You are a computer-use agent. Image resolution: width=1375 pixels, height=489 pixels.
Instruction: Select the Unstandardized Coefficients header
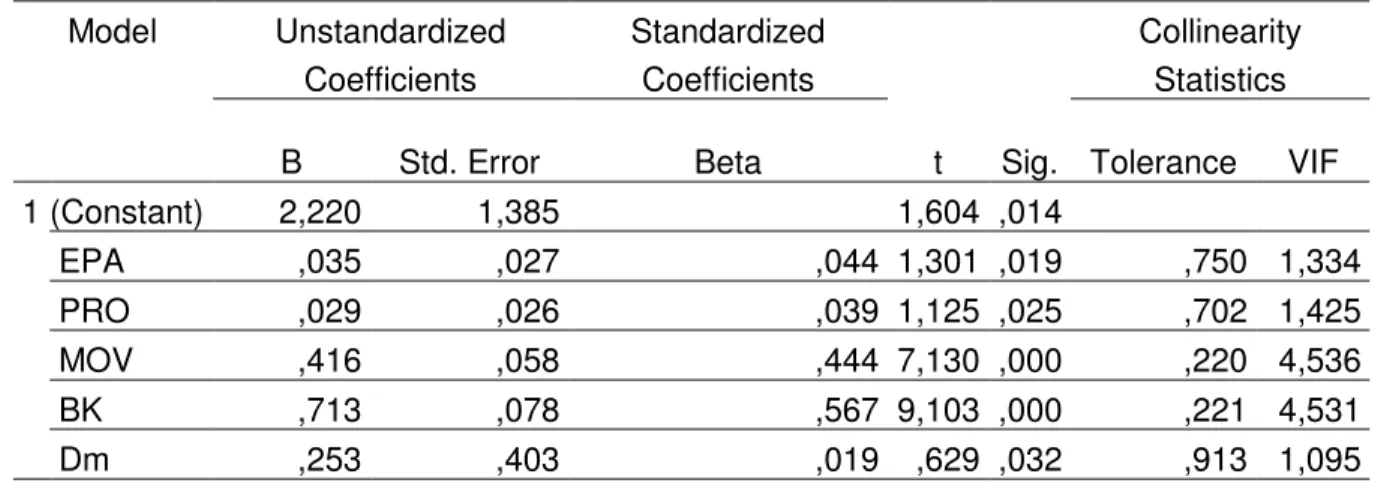click(389, 56)
